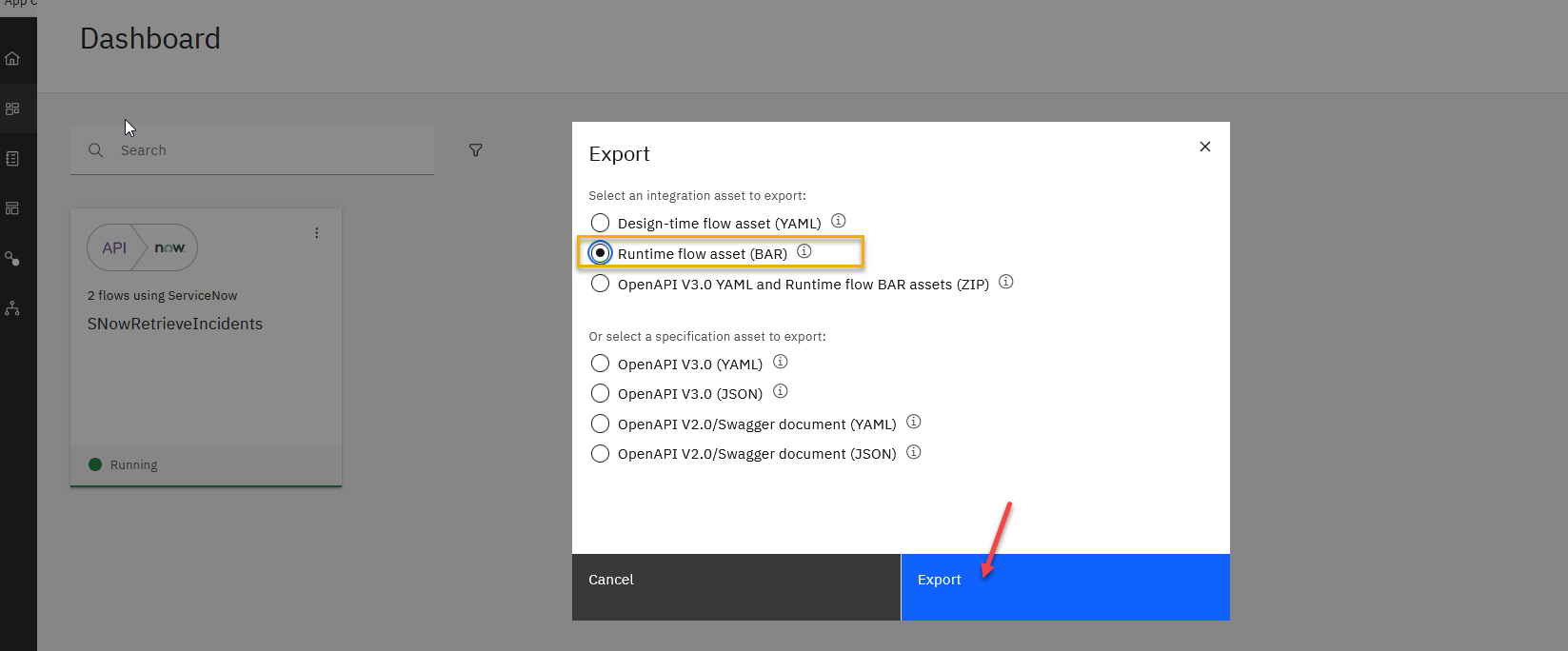1568x651 pixels.
Task: Show info for Runtime flow asset (BAR)
Action: [804, 252]
